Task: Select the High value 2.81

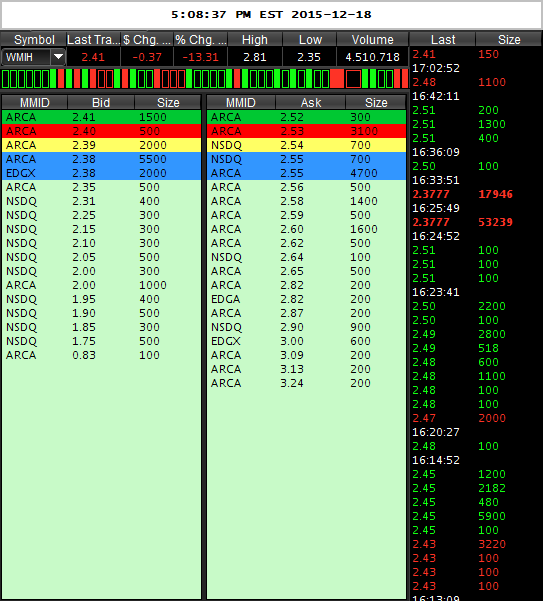Action: 255,57
